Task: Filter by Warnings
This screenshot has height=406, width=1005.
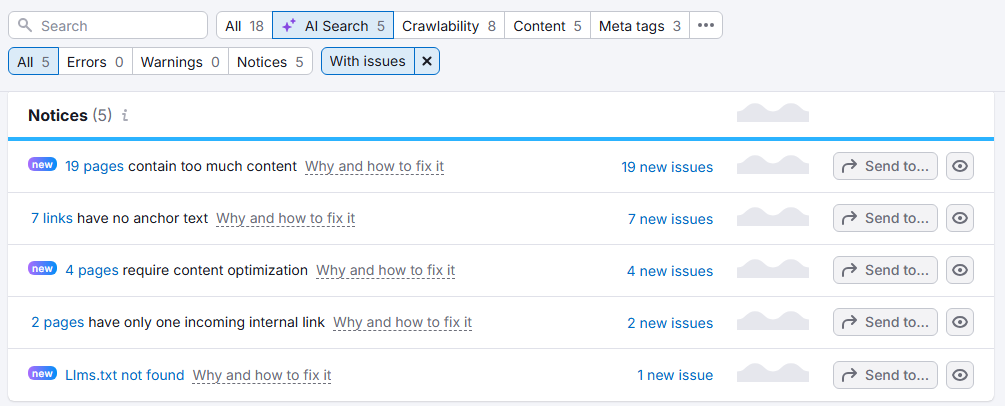Action: pos(180,62)
